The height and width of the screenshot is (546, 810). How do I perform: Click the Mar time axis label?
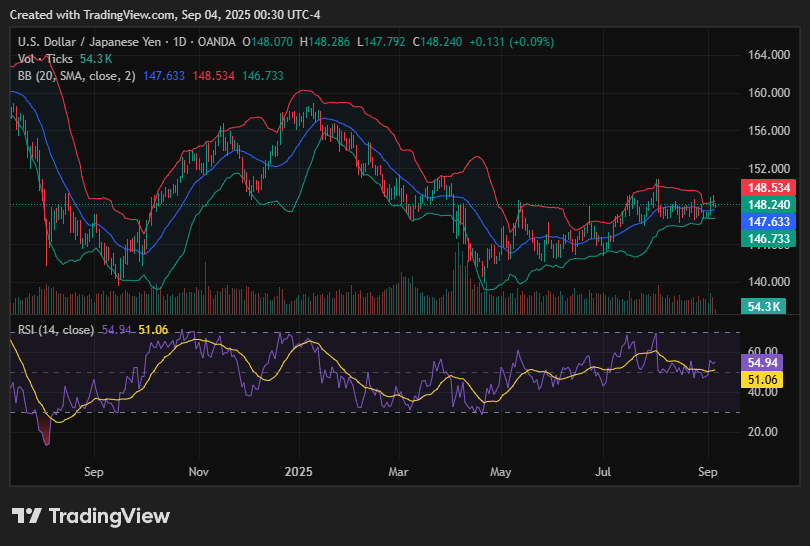tap(398, 472)
